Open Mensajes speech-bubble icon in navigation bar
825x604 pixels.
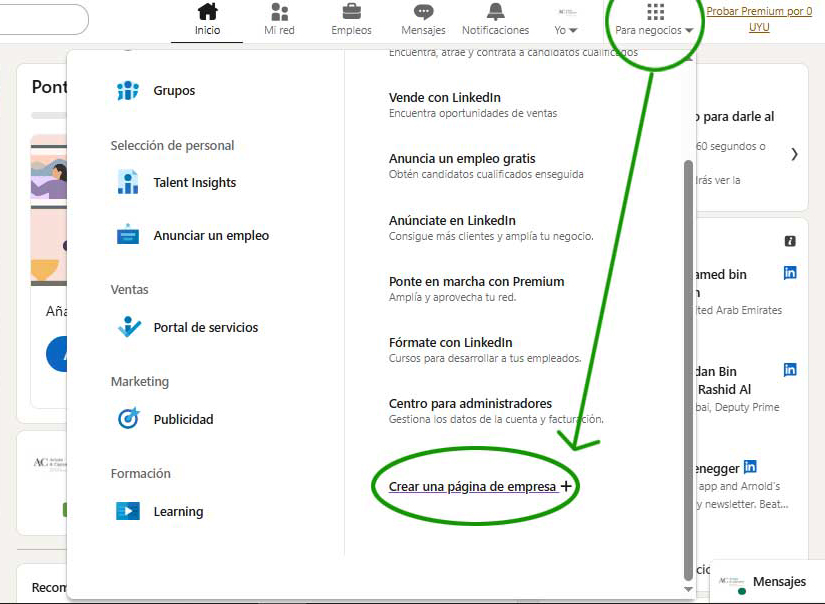tap(424, 12)
